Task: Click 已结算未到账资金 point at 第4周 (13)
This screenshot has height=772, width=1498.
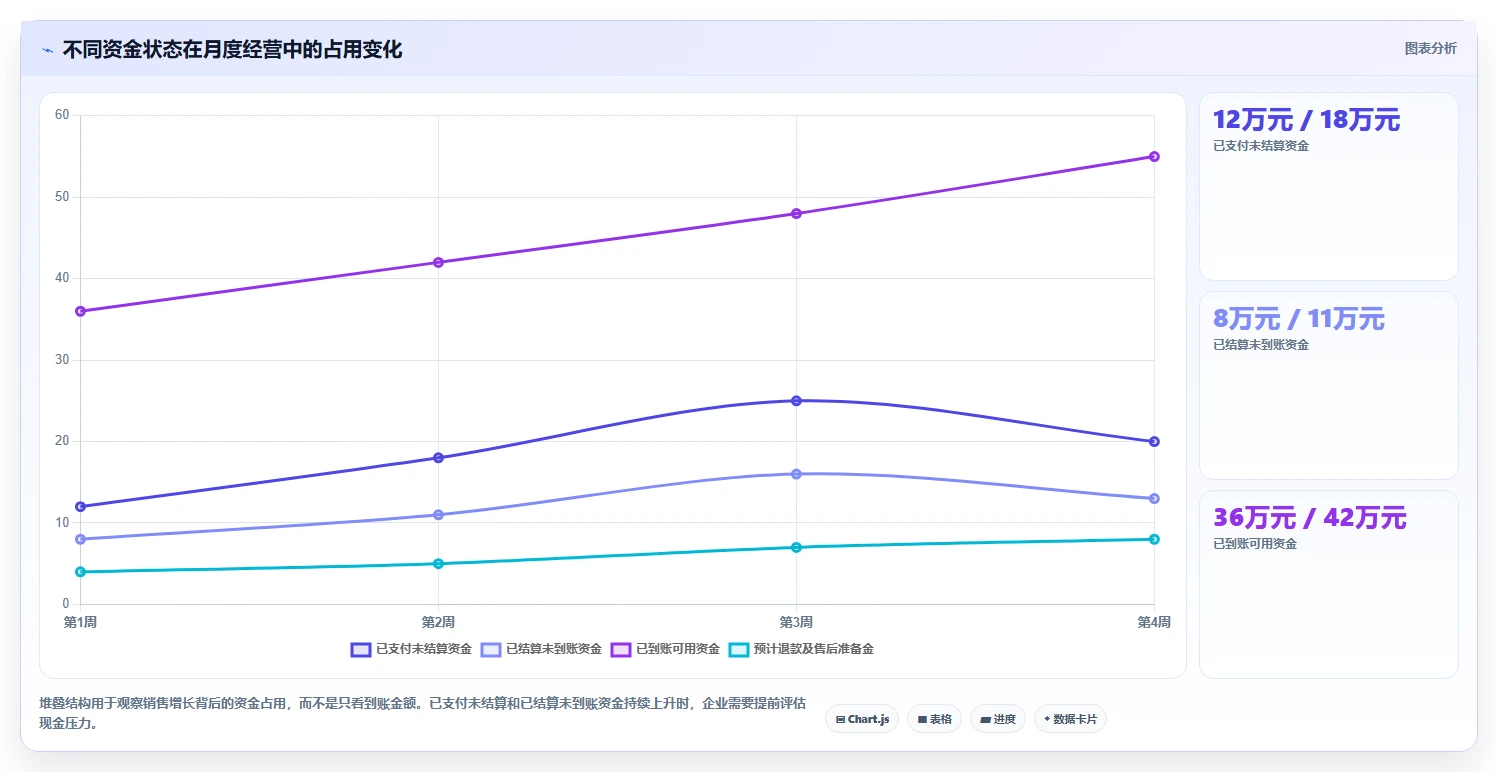Action: click(1154, 498)
